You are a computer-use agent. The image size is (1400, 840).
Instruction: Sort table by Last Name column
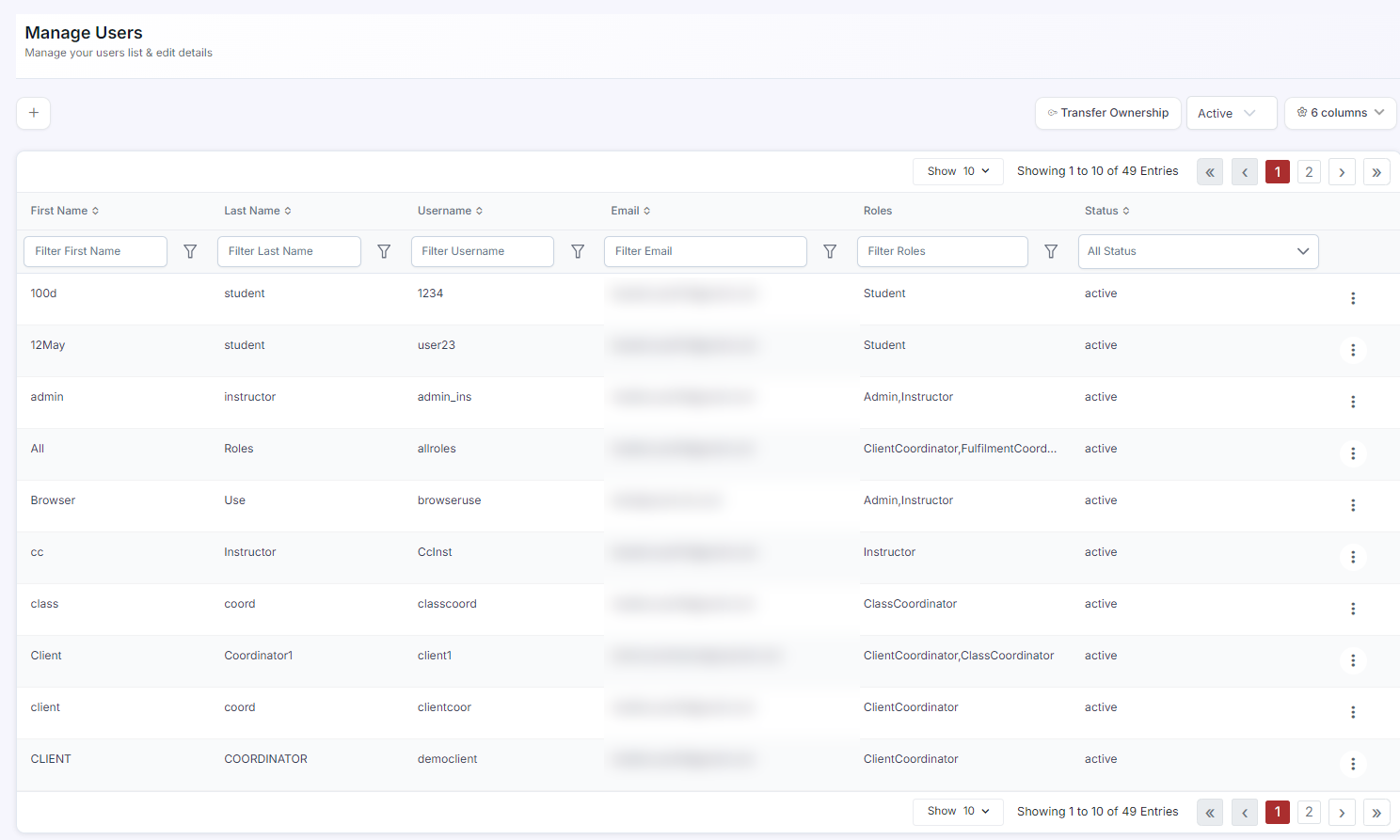[x=258, y=211]
